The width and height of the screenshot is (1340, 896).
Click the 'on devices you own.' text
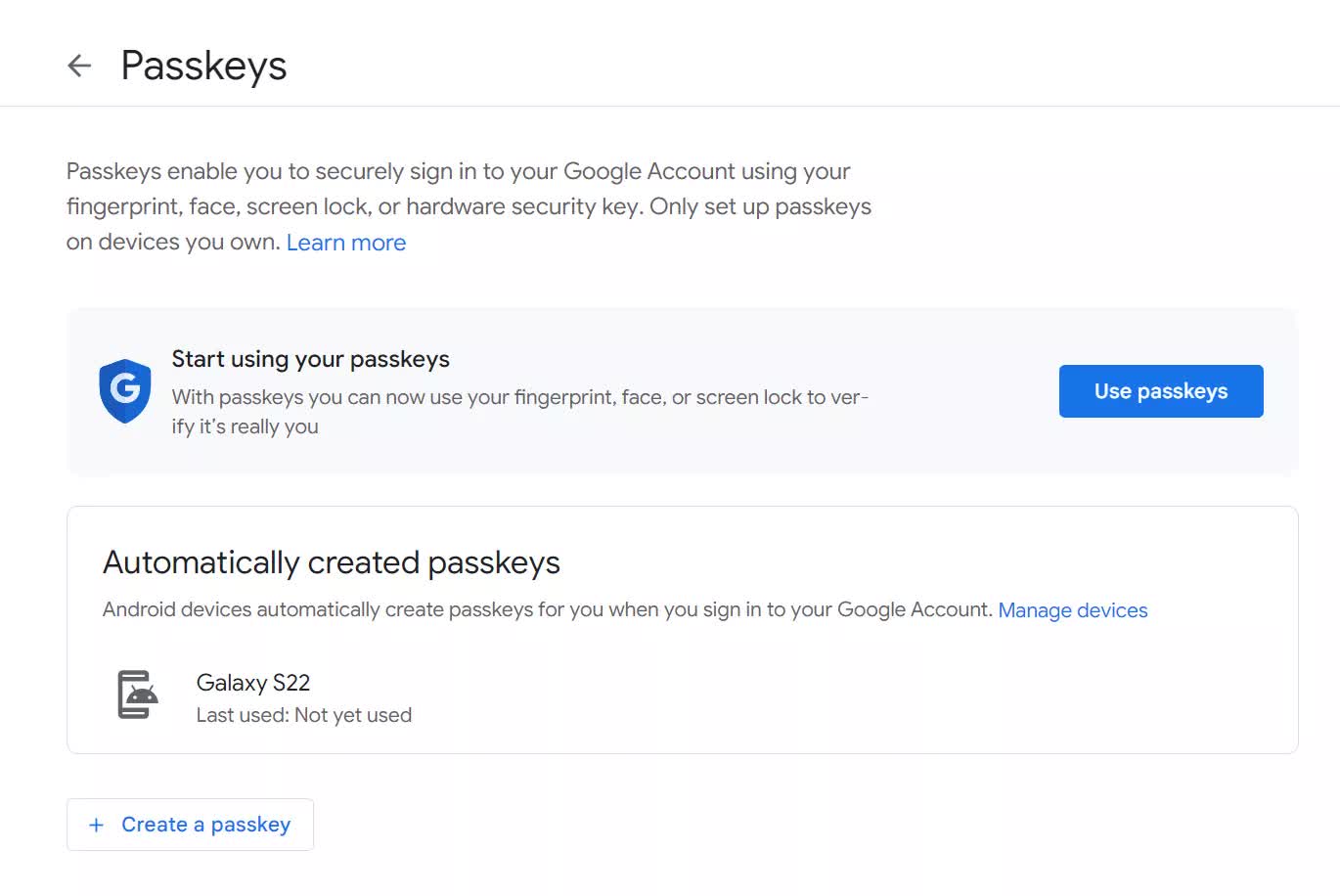[173, 242]
